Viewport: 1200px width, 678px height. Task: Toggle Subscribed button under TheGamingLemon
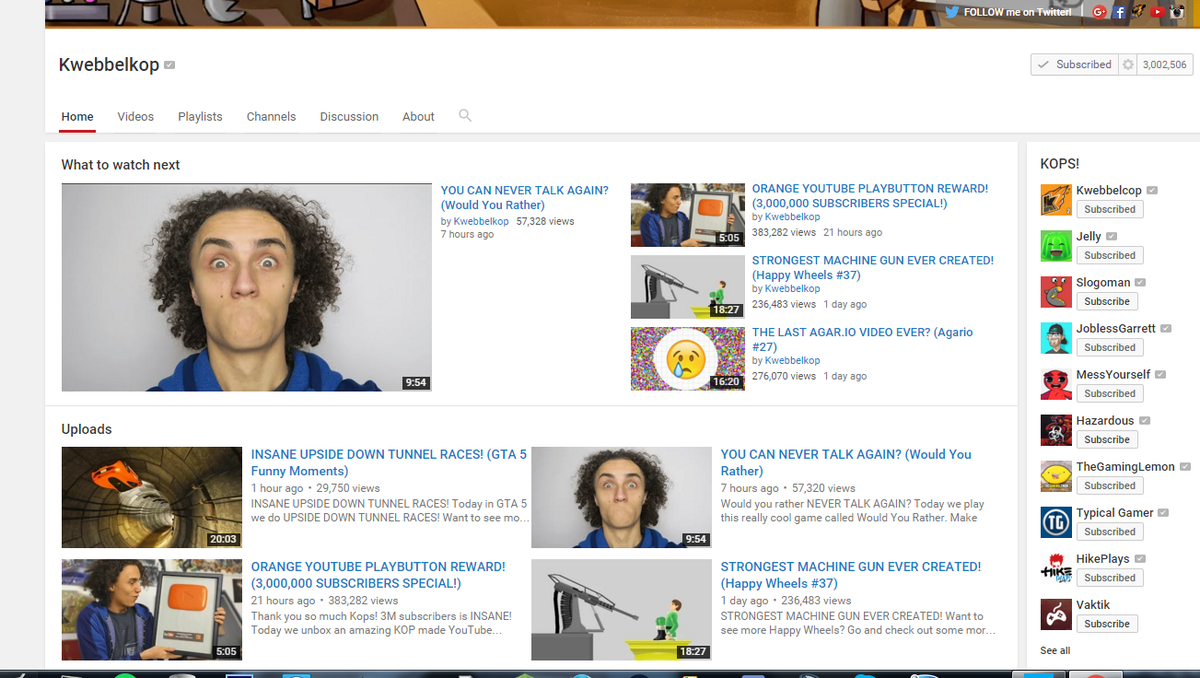point(1109,485)
